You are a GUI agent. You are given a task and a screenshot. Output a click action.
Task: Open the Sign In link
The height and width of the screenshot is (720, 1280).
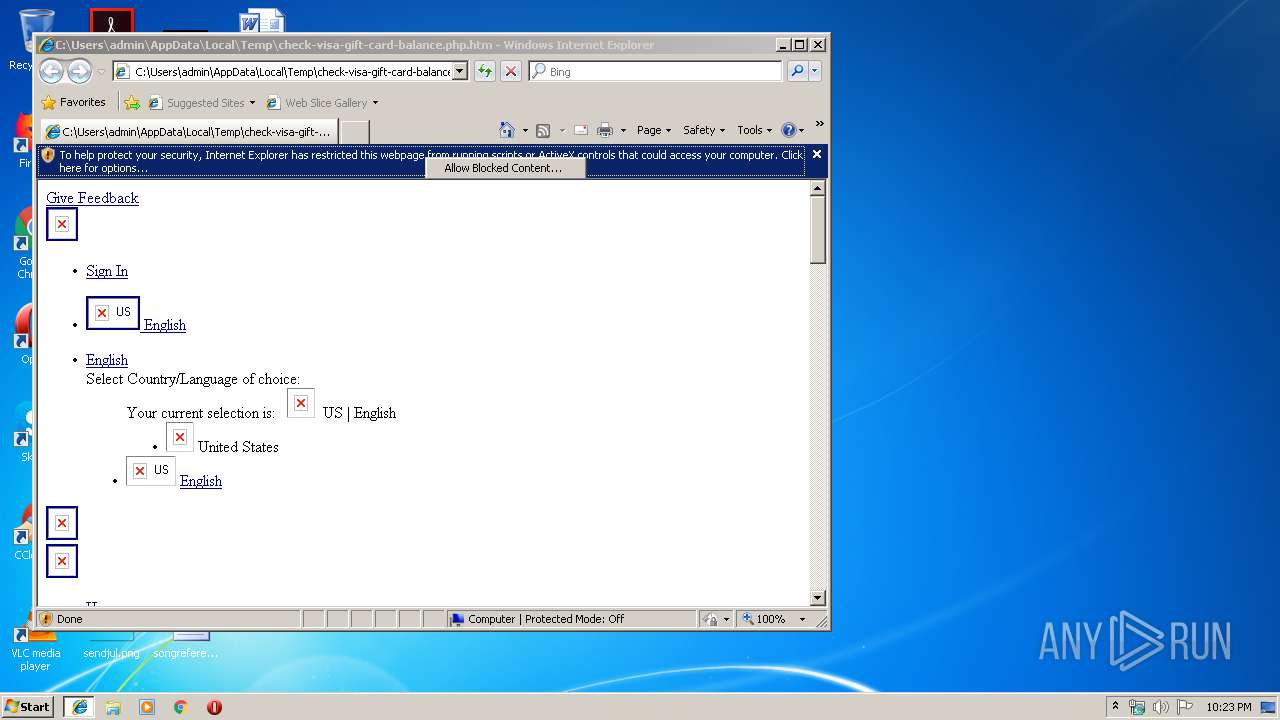pos(107,271)
